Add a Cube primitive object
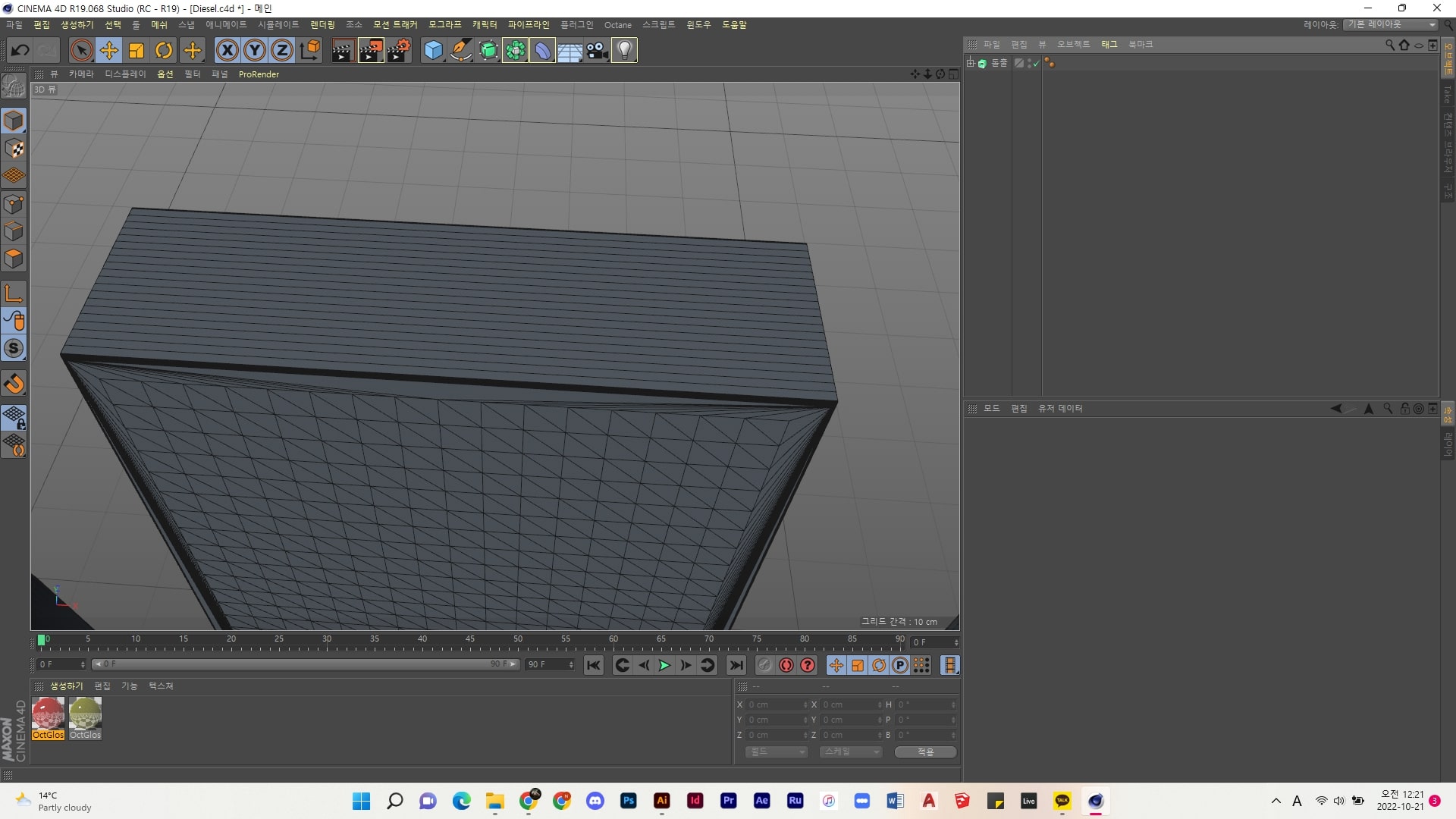This screenshot has height=819, width=1456. point(433,51)
